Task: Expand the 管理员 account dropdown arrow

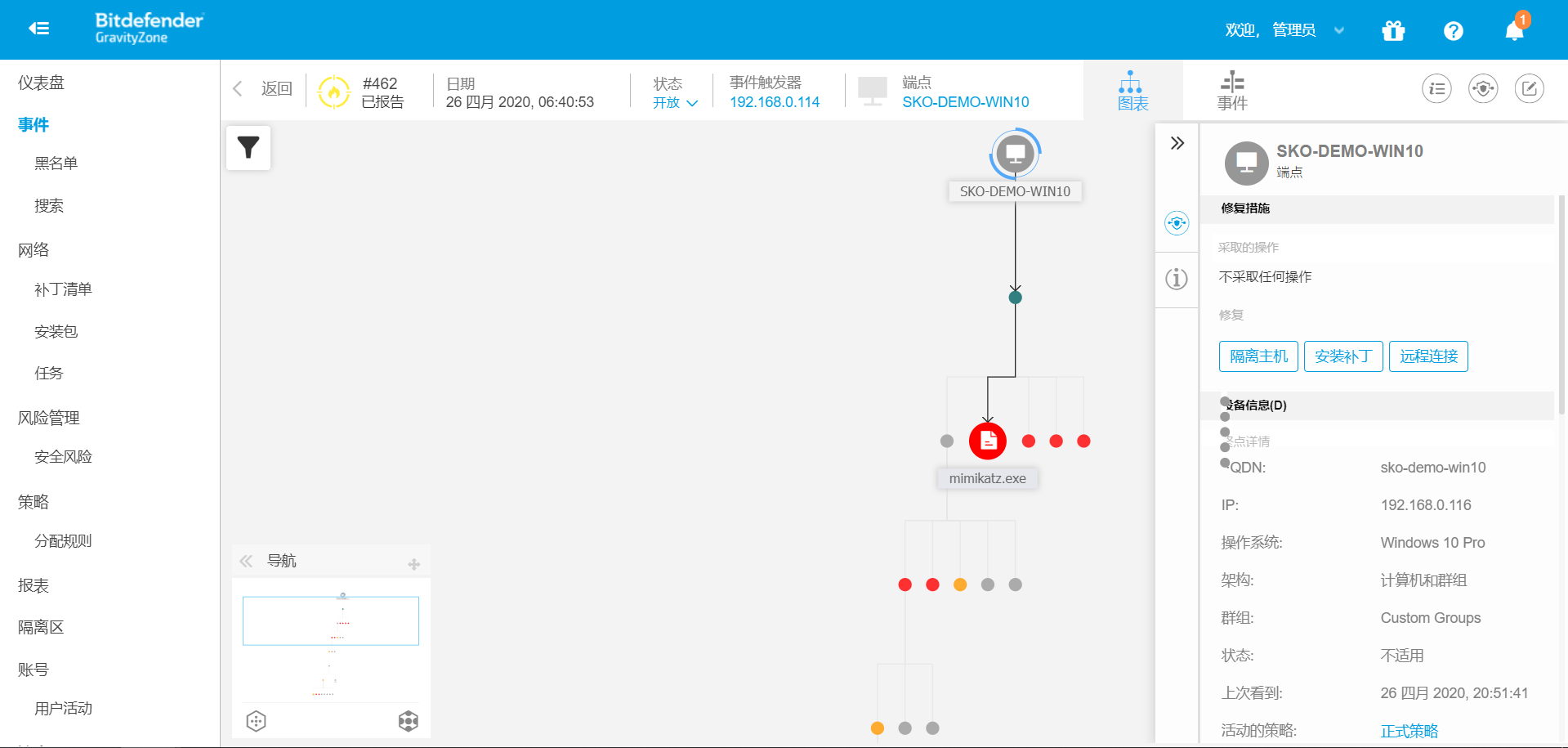Action: (x=1339, y=30)
